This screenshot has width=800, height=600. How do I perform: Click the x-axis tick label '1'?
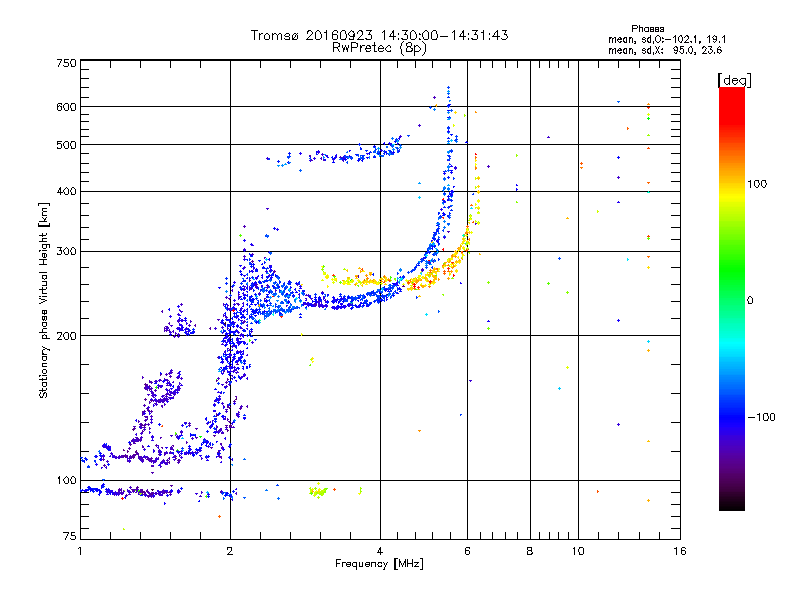80,551
